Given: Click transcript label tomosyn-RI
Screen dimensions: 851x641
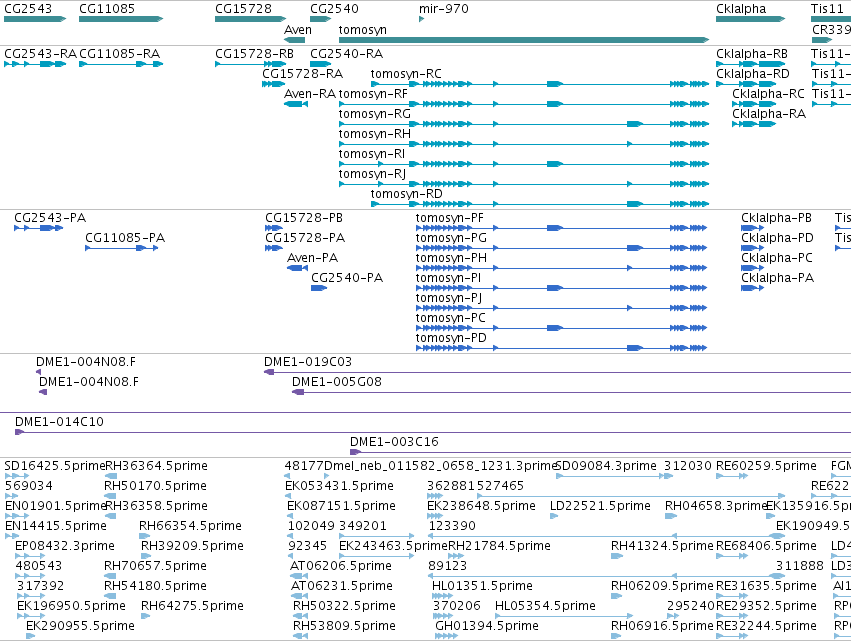Looking at the screenshot, I should point(372,154).
